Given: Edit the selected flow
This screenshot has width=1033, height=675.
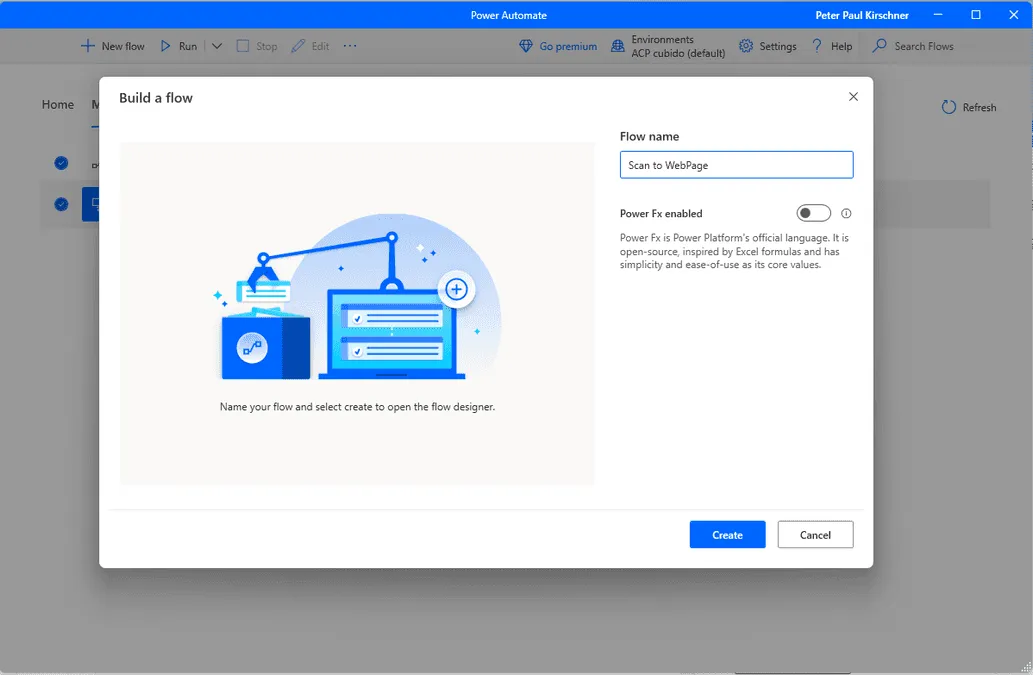Looking at the screenshot, I should click(x=309, y=46).
